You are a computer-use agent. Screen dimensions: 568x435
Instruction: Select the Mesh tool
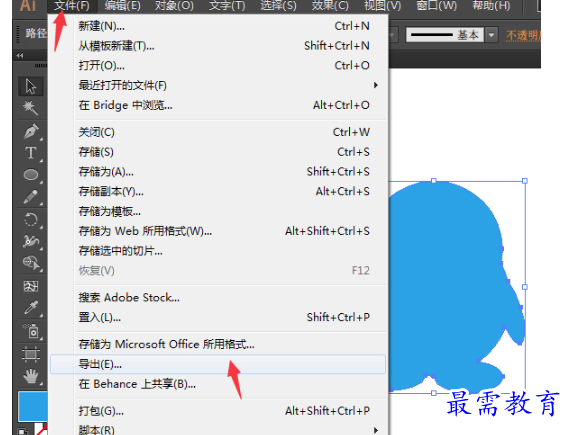[31, 286]
